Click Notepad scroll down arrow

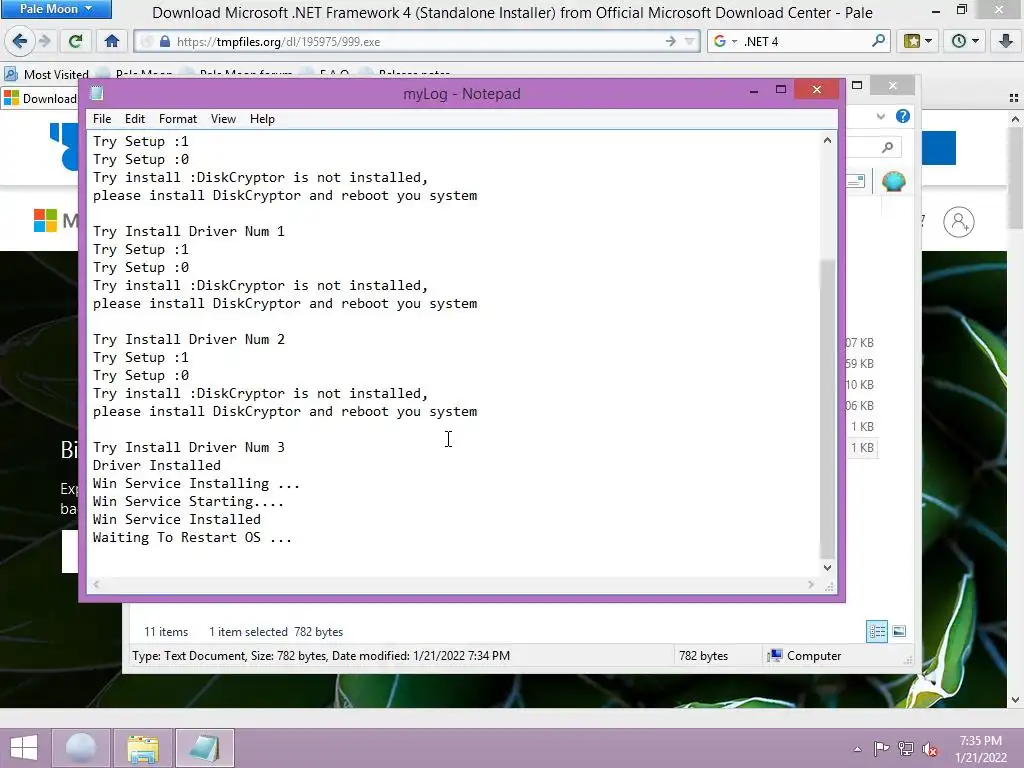click(827, 568)
